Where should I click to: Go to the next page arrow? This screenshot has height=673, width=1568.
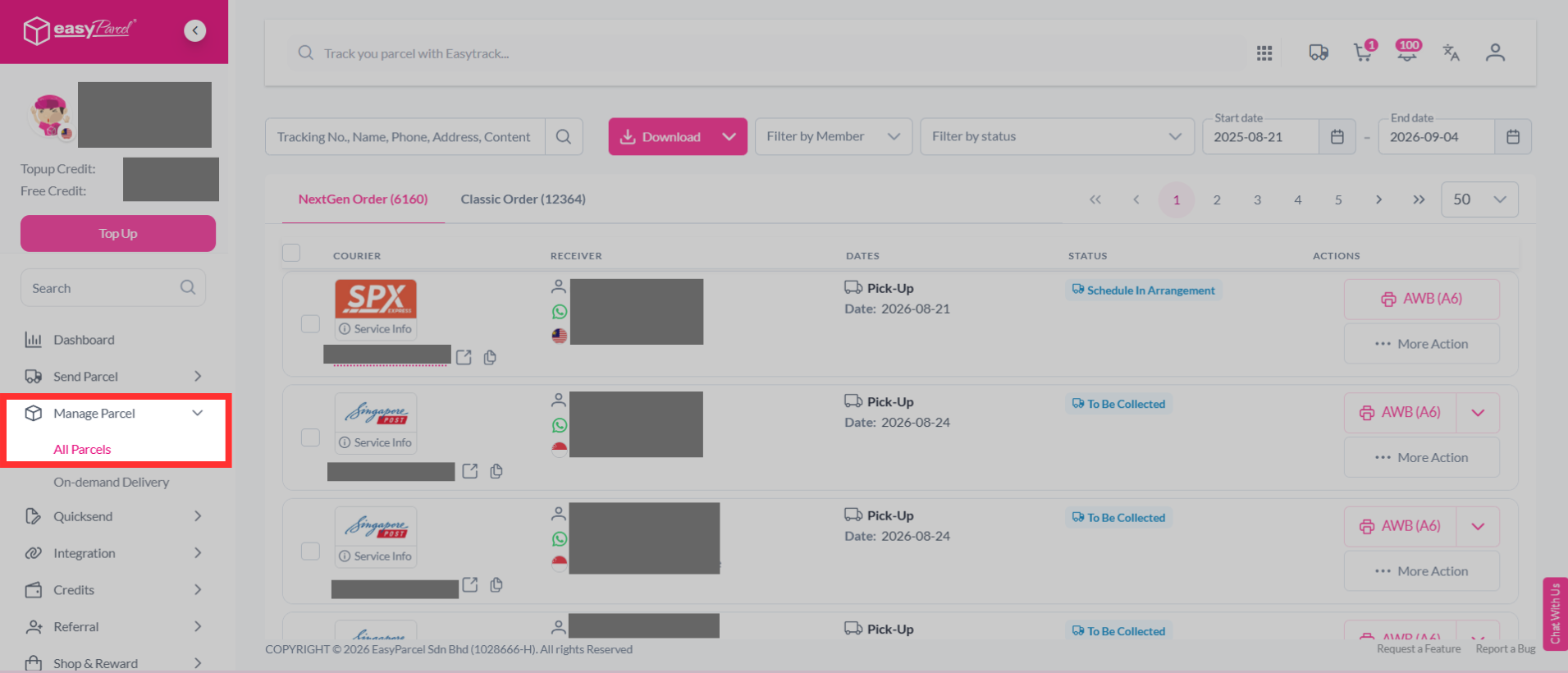(x=1378, y=199)
